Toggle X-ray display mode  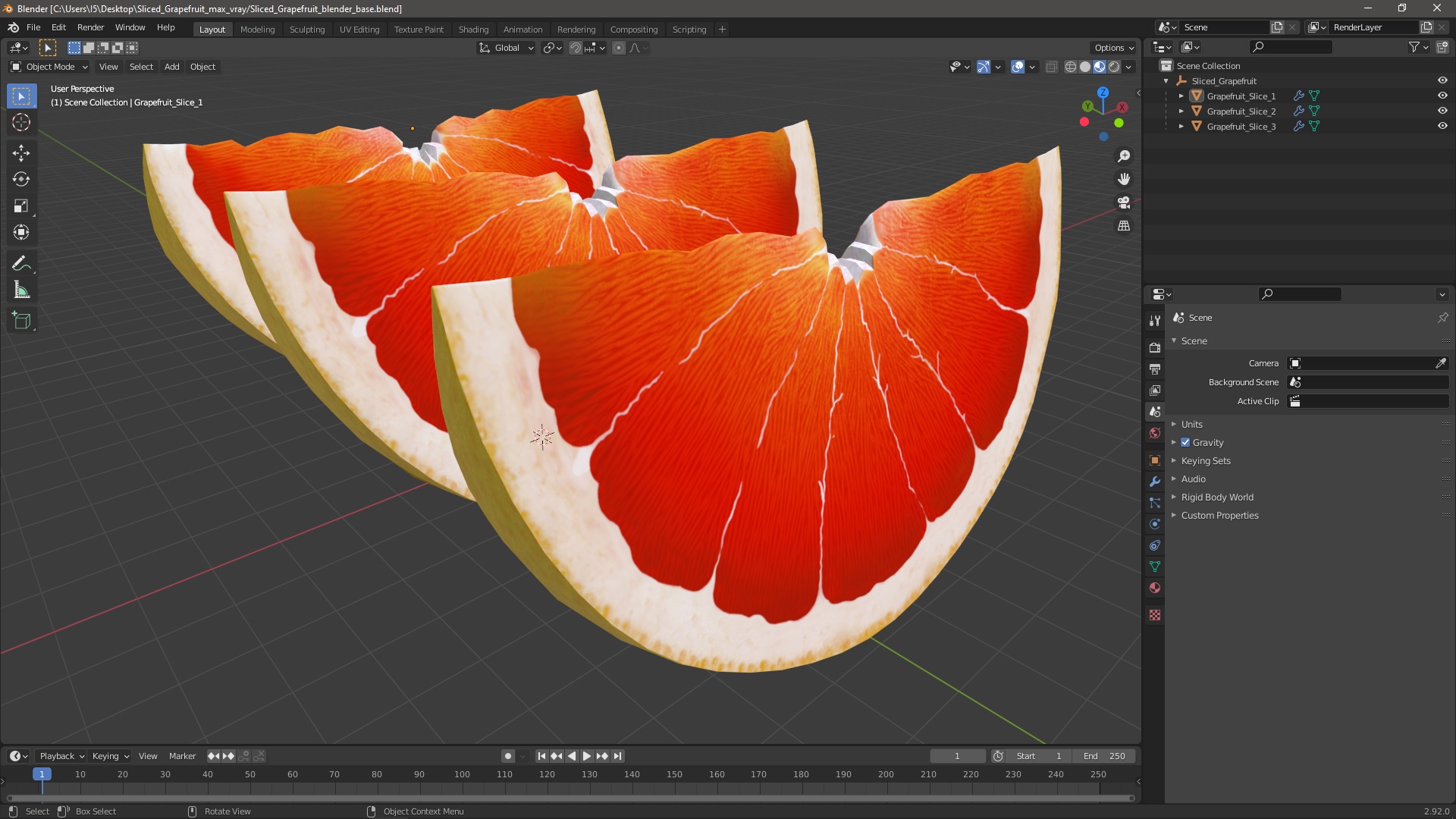click(1051, 67)
